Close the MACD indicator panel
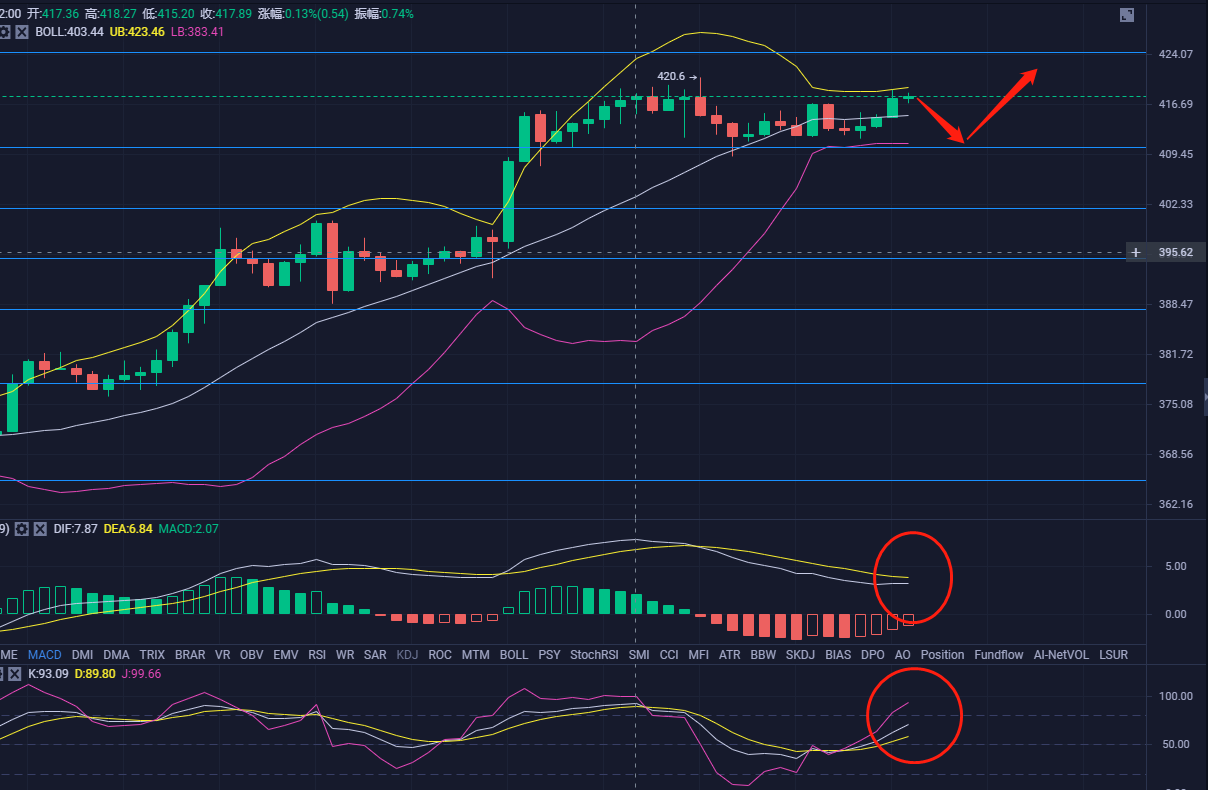This screenshot has height=790, width=1208. pyautogui.click(x=40, y=528)
